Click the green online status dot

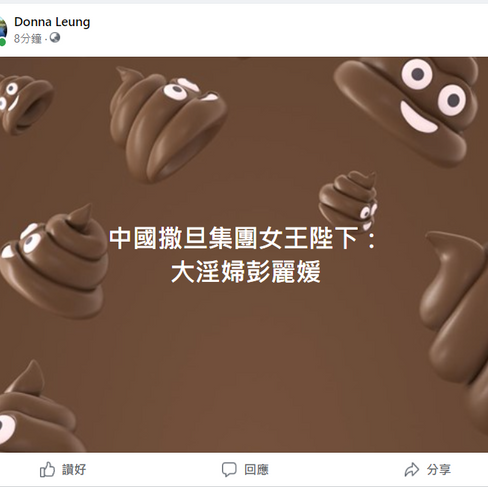(x=3, y=42)
